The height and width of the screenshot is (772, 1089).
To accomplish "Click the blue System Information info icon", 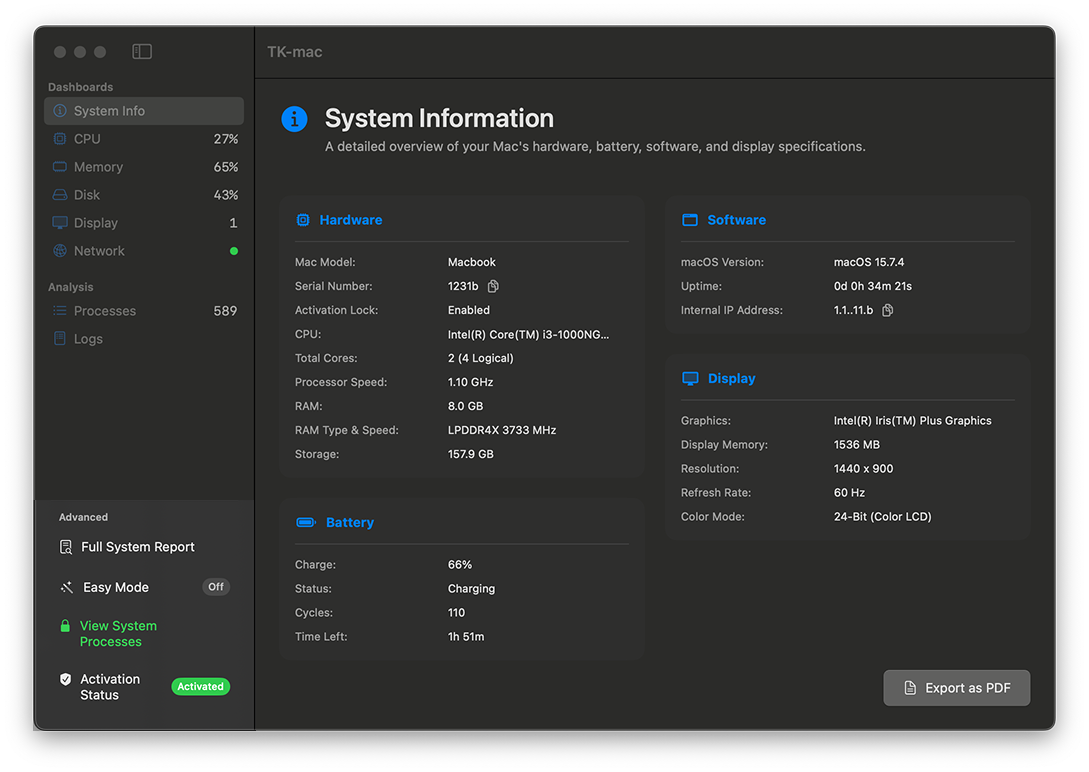I will [x=294, y=118].
